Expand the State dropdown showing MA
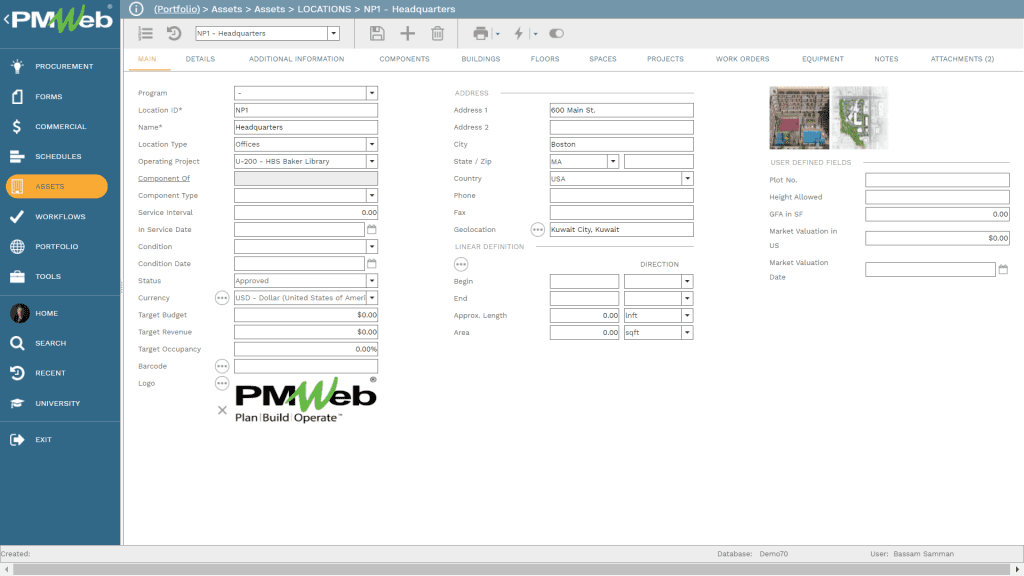Image resolution: width=1024 pixels, height=576 pixels. 613,161
